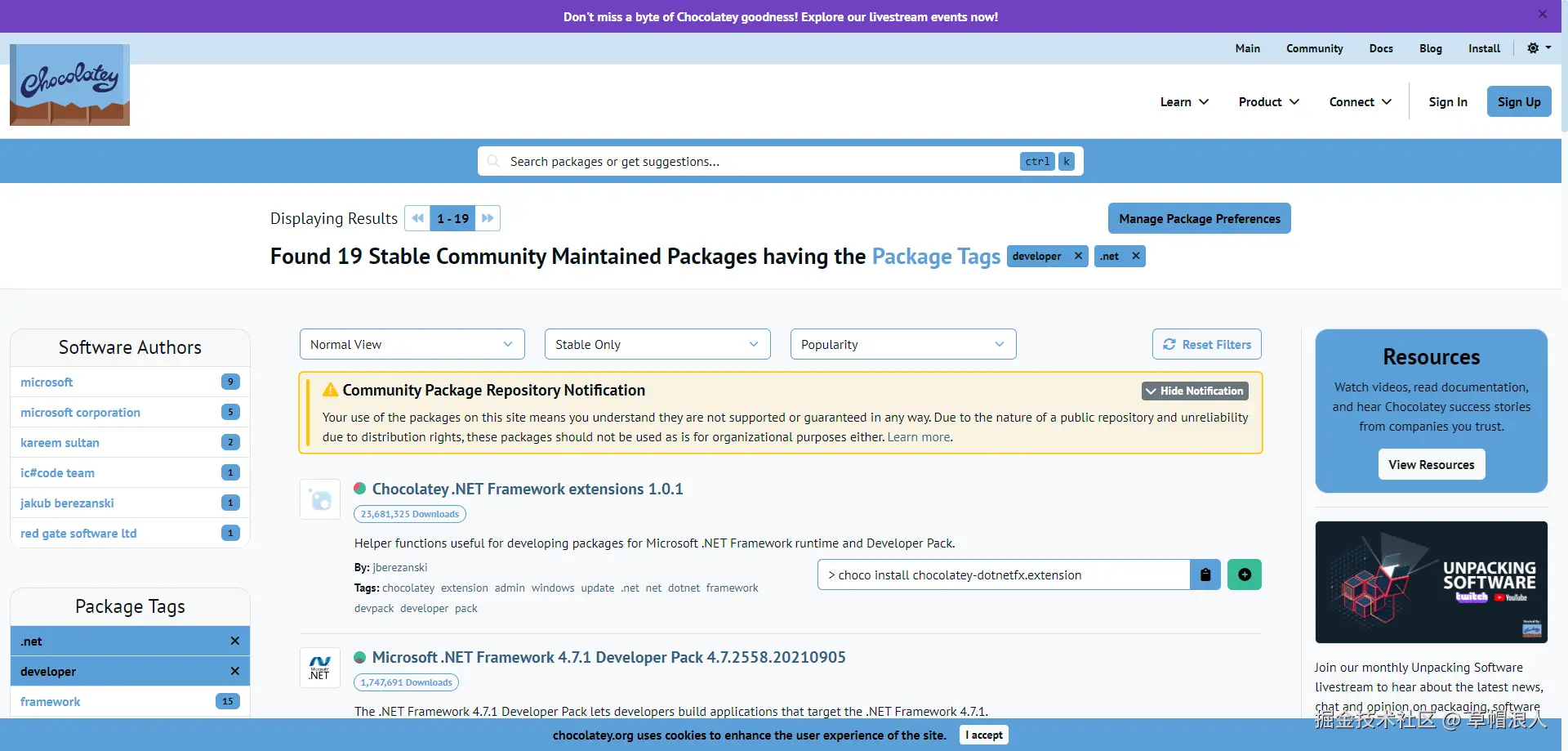Open Docs in the top navigation

pos(1382,48)
